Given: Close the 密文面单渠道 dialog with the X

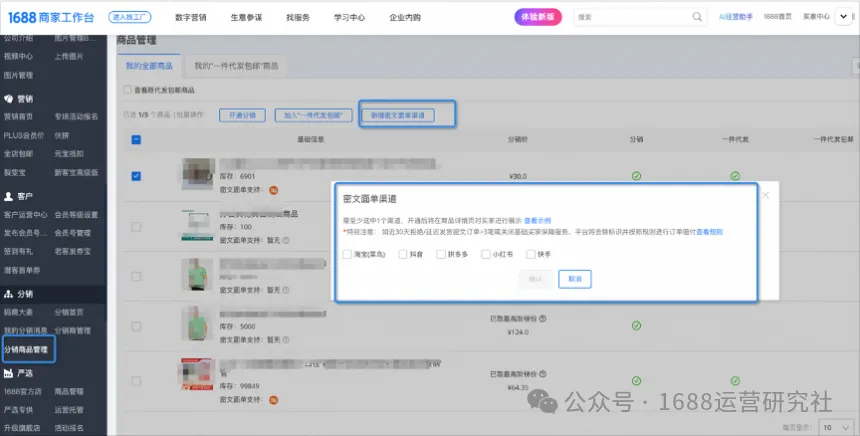Looking at the screenshot, I should pyautogui.click(x=766, y=195).
